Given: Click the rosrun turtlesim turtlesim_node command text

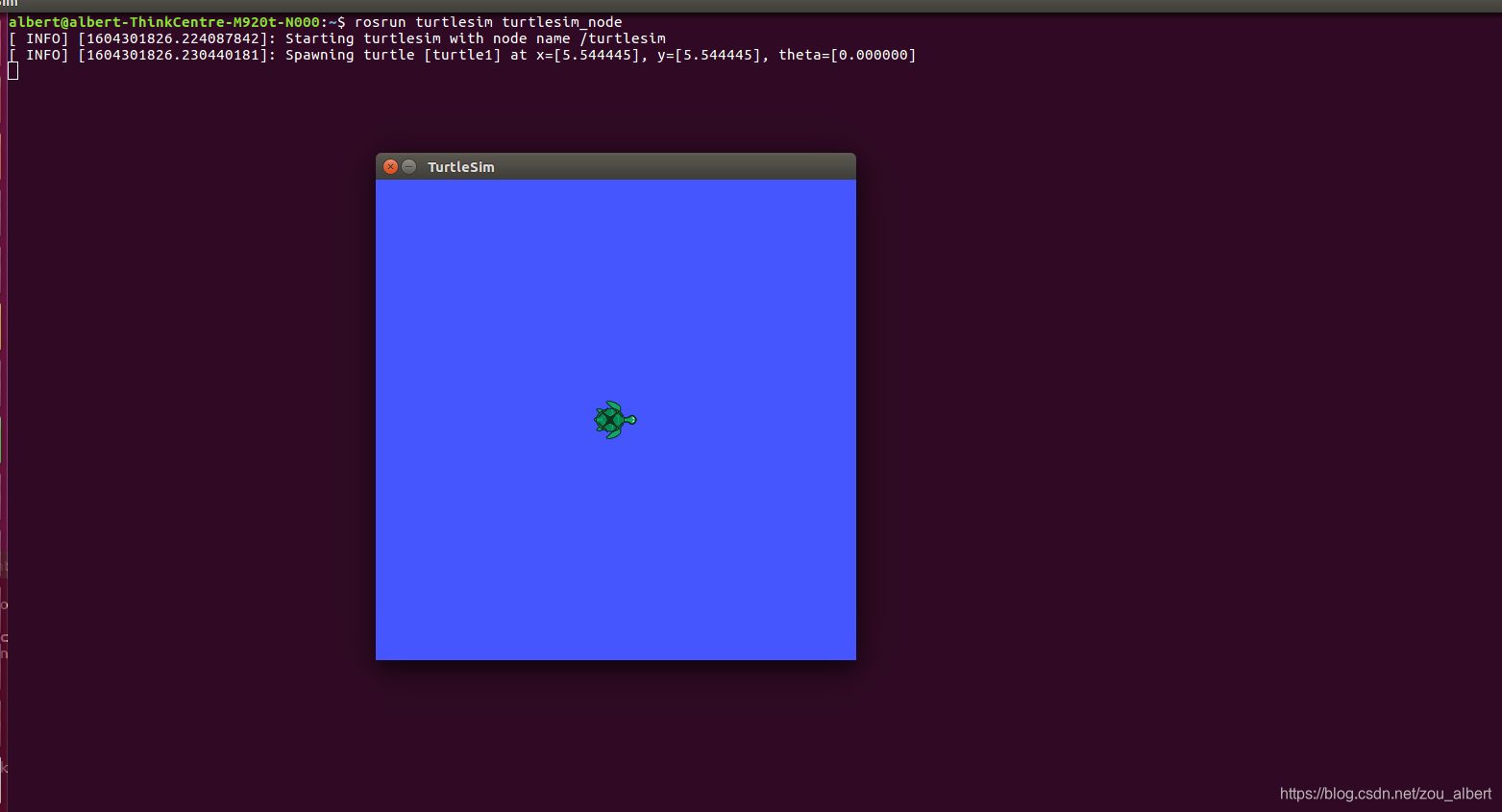Looking at the screenshot, I should (488, 22).
